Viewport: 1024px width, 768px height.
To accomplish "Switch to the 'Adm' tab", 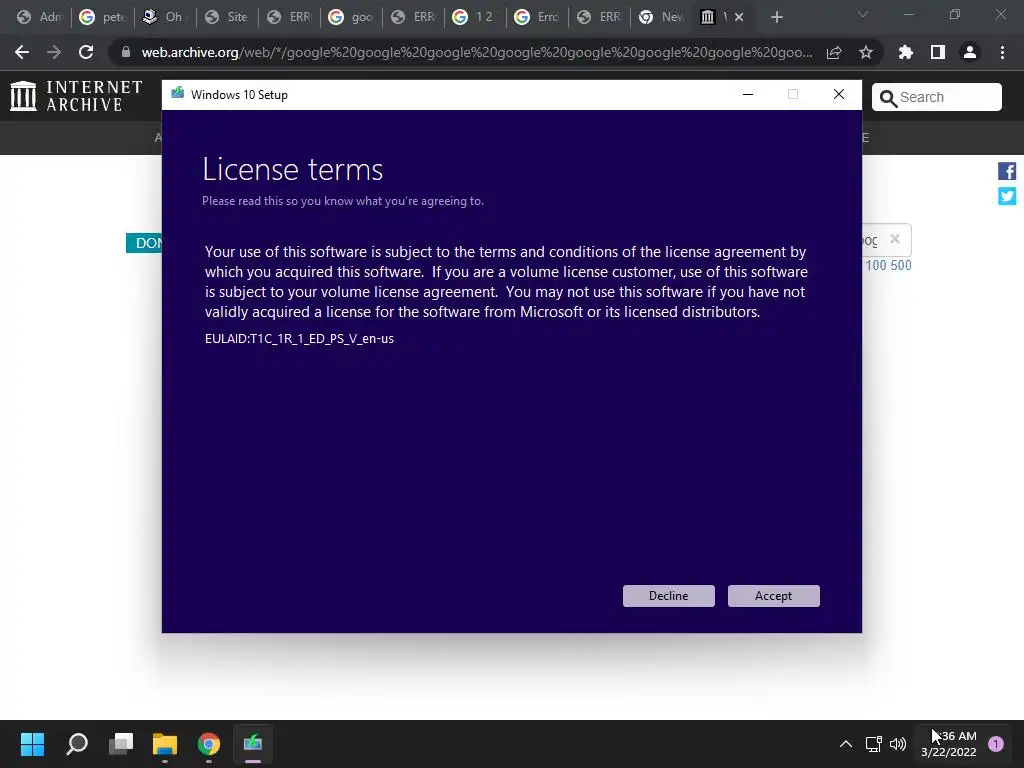I will [x=40, y=17].
